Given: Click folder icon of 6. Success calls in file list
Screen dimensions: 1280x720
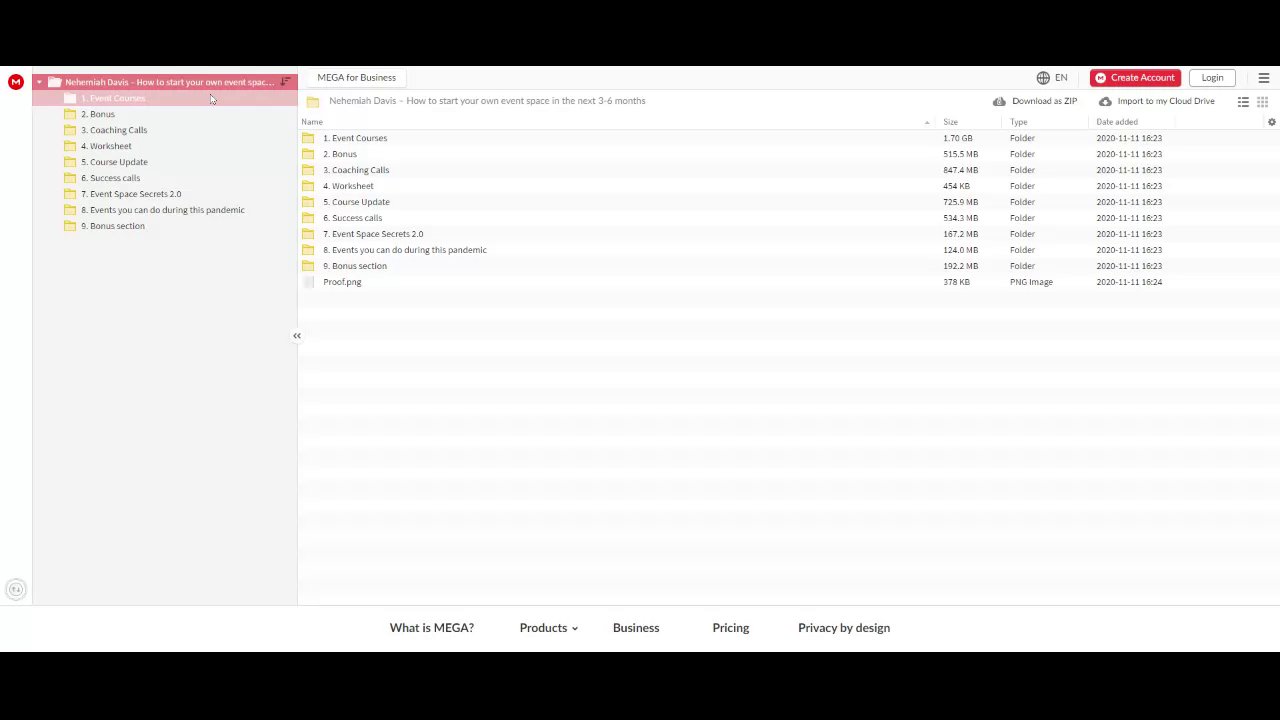Looking at the screenshot, I should [308, 218].
